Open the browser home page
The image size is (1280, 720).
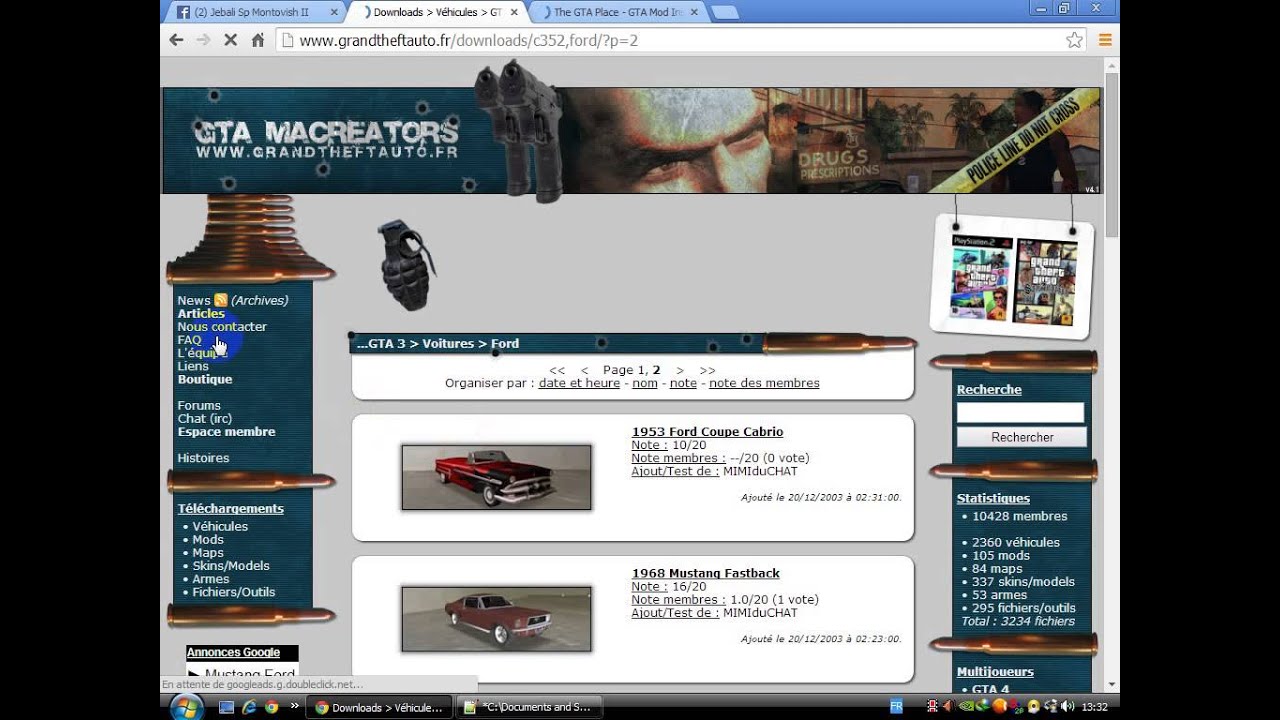coord(258,40)
